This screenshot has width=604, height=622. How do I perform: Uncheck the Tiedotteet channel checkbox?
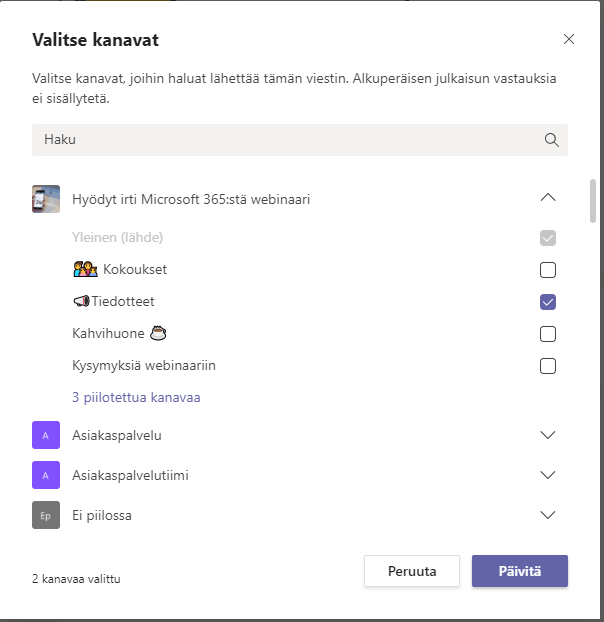pyautogui.click(x=547, y=302)
